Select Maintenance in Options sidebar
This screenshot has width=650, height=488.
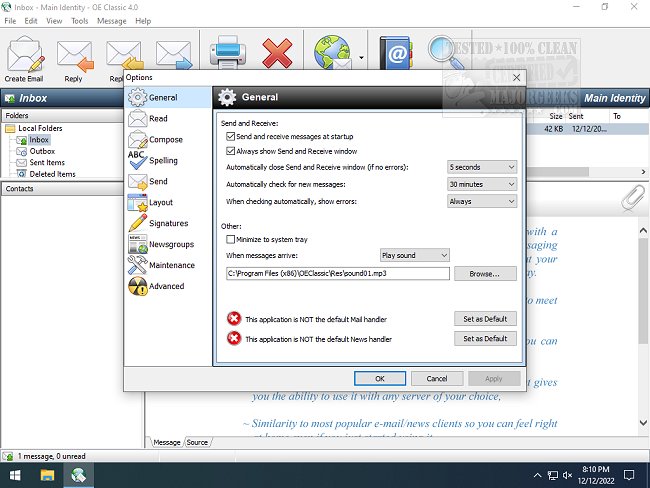coord(168,265)
